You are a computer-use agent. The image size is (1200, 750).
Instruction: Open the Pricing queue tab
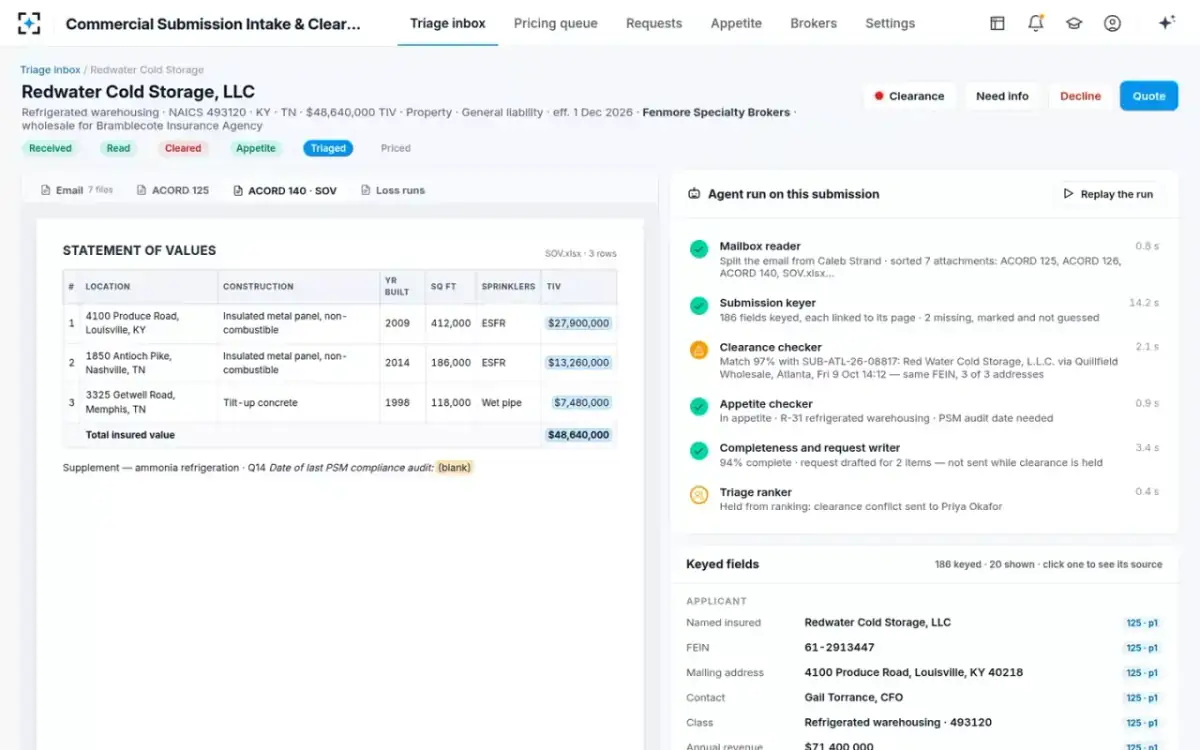click(x=556, y=23)
